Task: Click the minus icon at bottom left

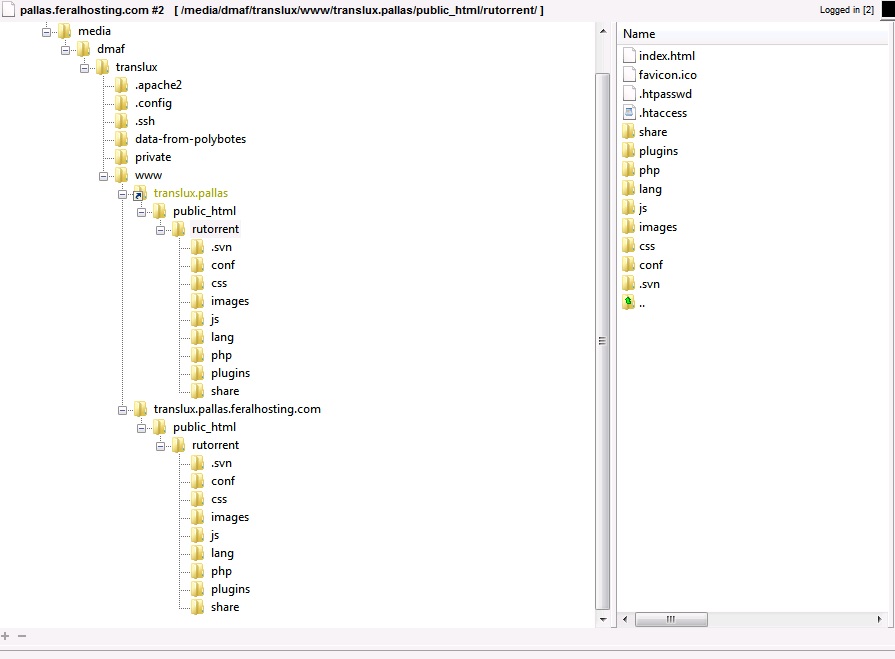Action: pyautogui.click(x=22, y=636)
